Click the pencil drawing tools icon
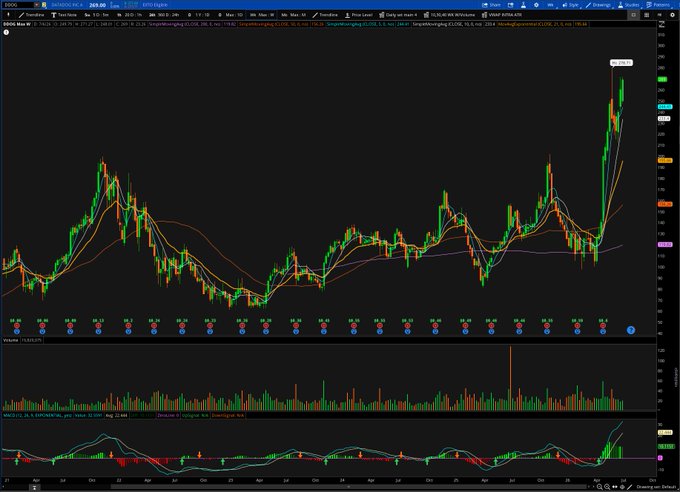Screen dimensions: 680x492 coord(630,487)
